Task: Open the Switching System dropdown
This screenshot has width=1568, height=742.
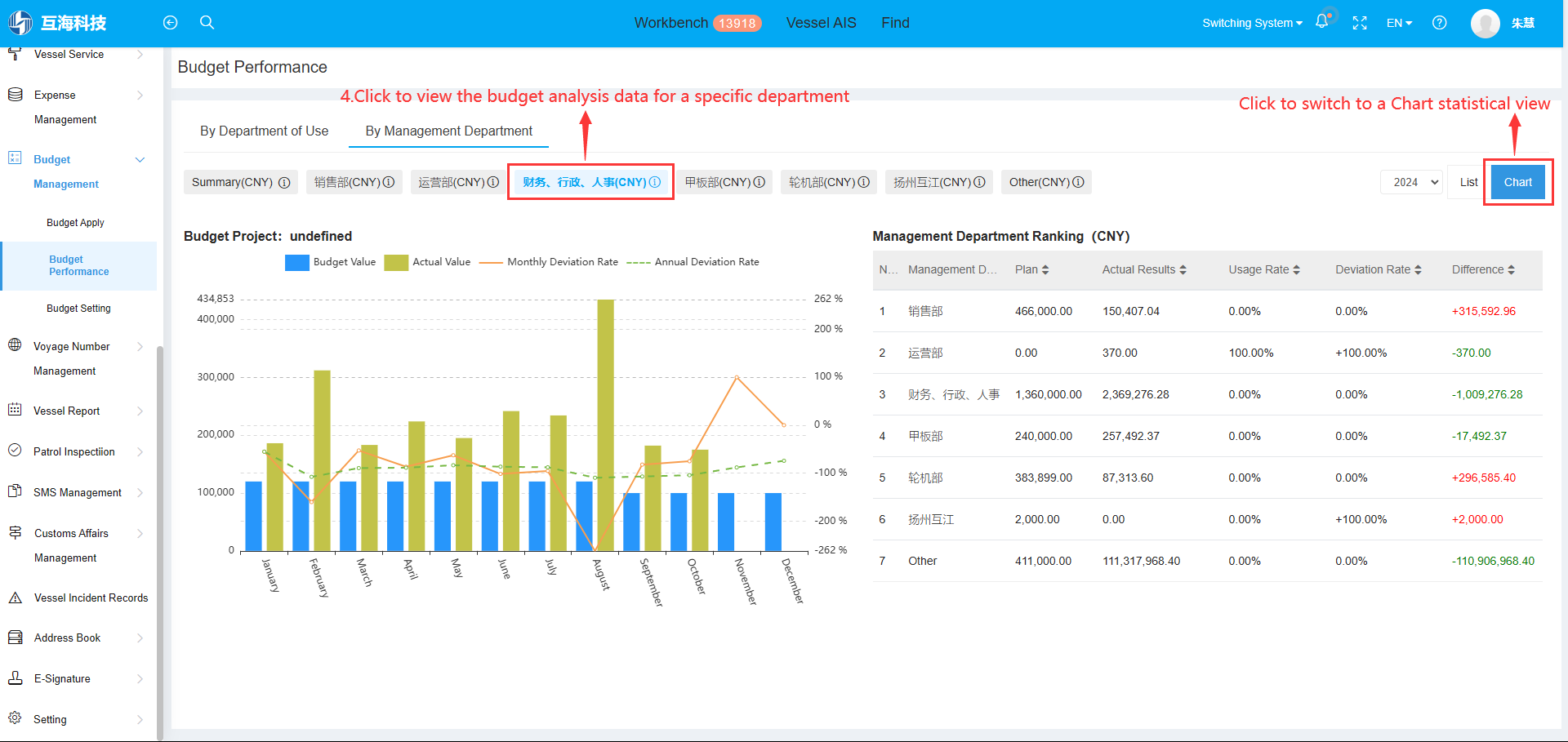Action: (1252, 23)
